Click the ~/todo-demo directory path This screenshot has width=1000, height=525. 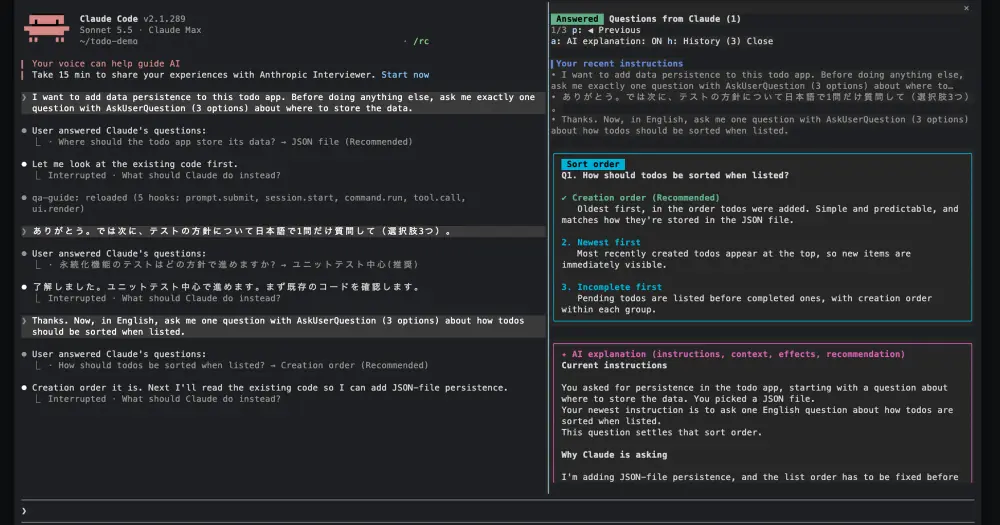[x=108, y=41]
